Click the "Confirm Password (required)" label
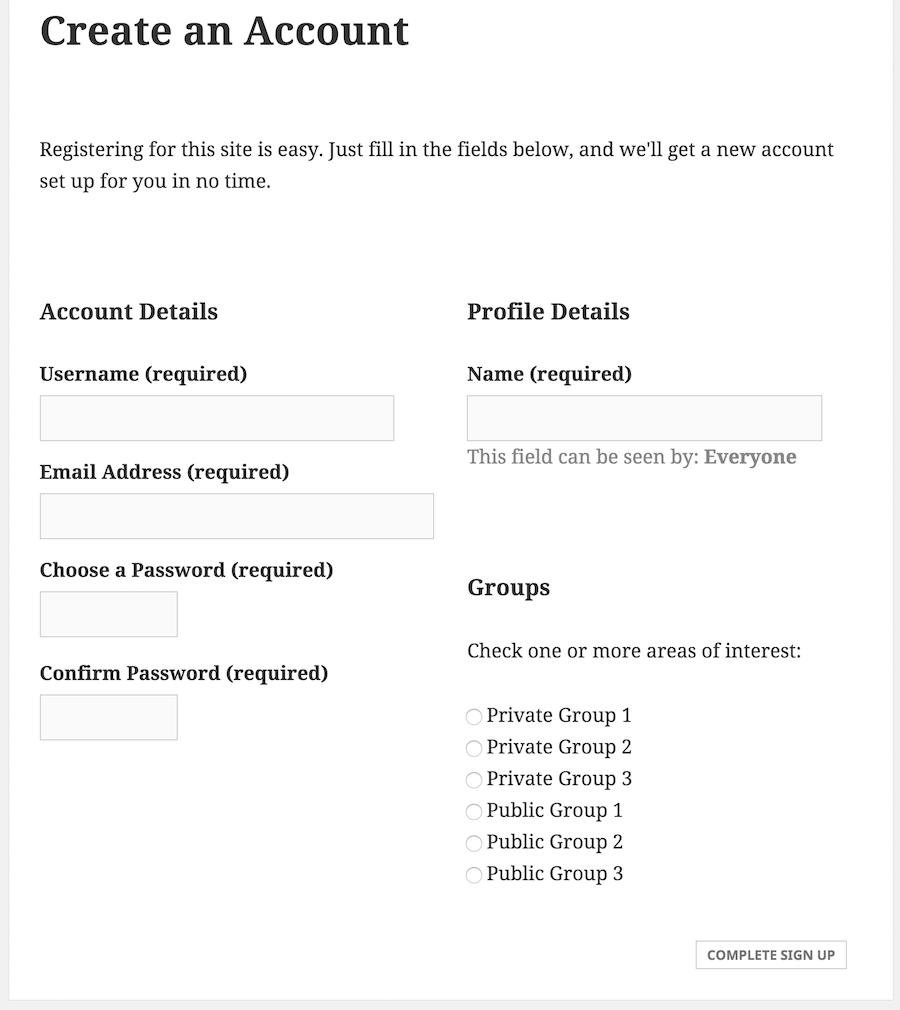The image size is (900, 1010). click(184, 673)
